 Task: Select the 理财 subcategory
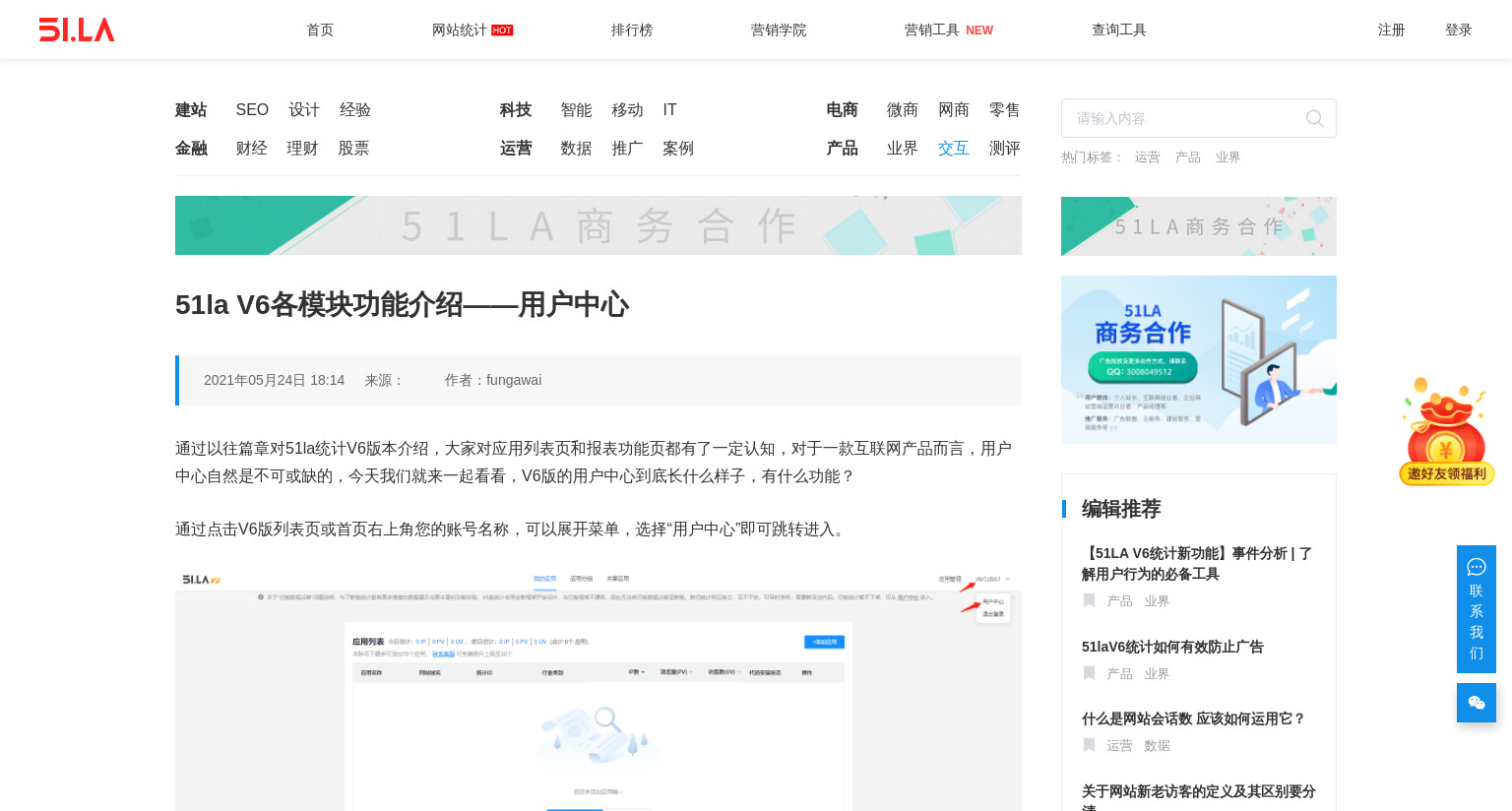(x=302, y=148)
